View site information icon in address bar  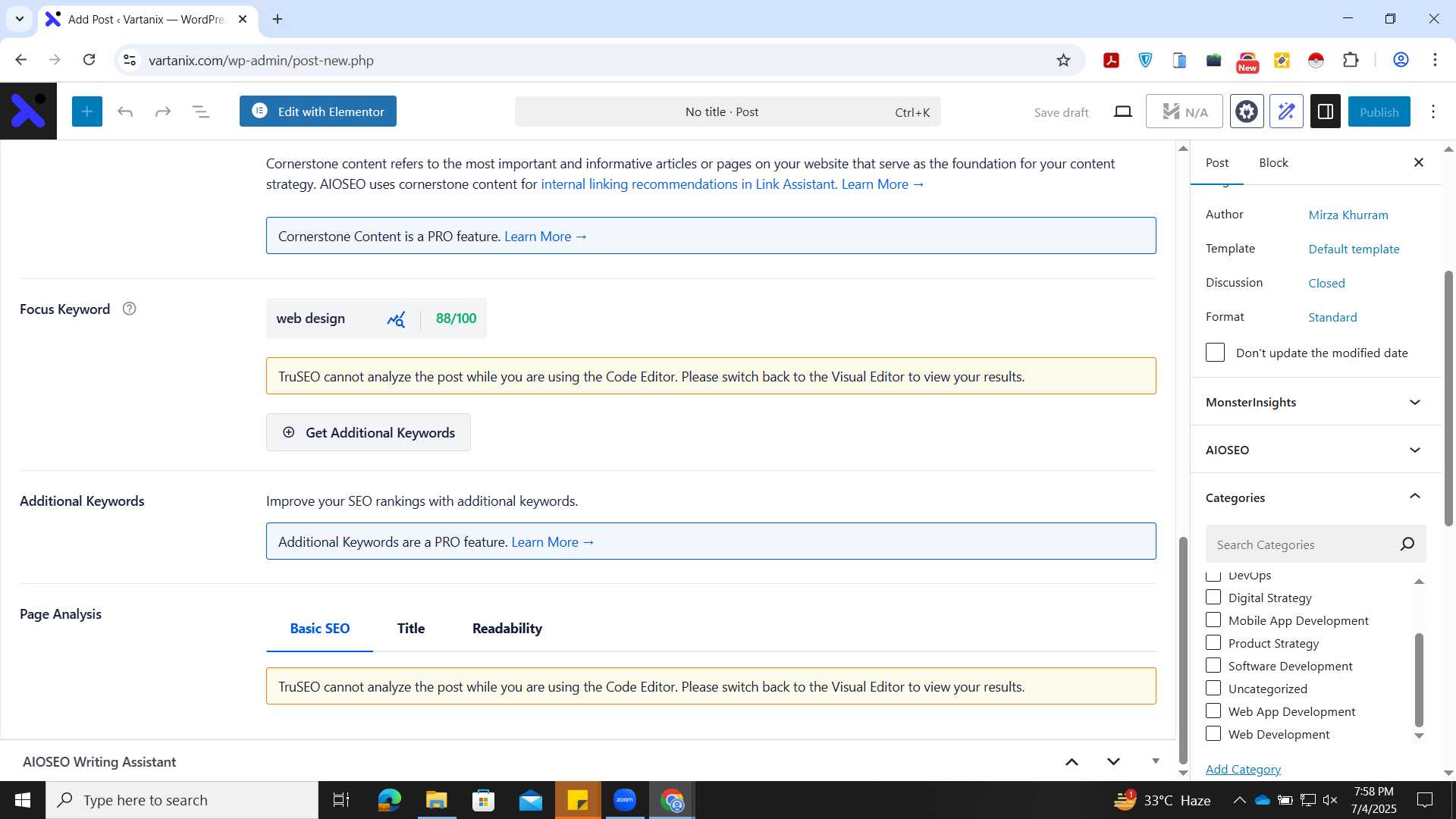[130, 60]
